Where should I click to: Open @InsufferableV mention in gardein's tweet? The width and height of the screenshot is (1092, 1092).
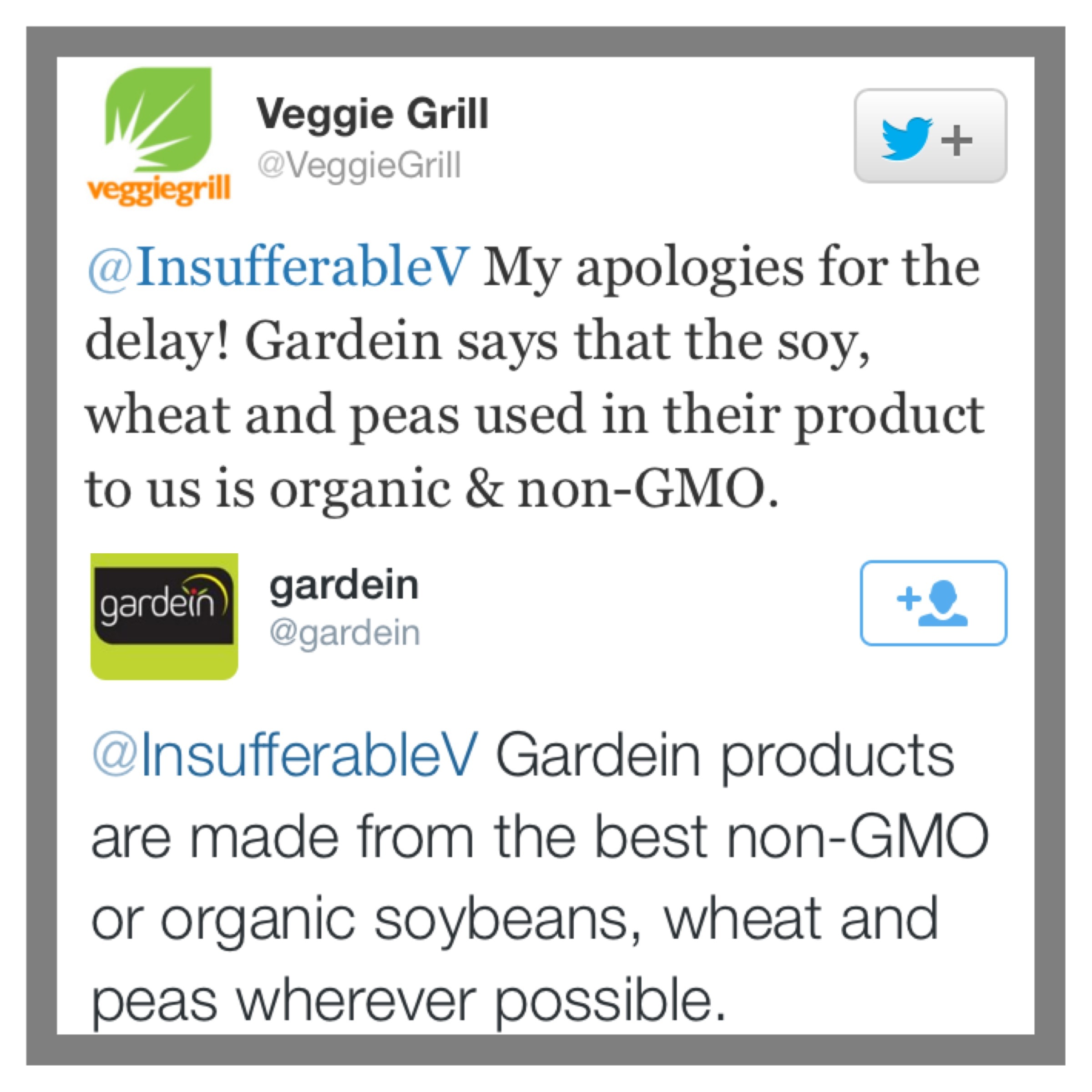tap(285, 756)
